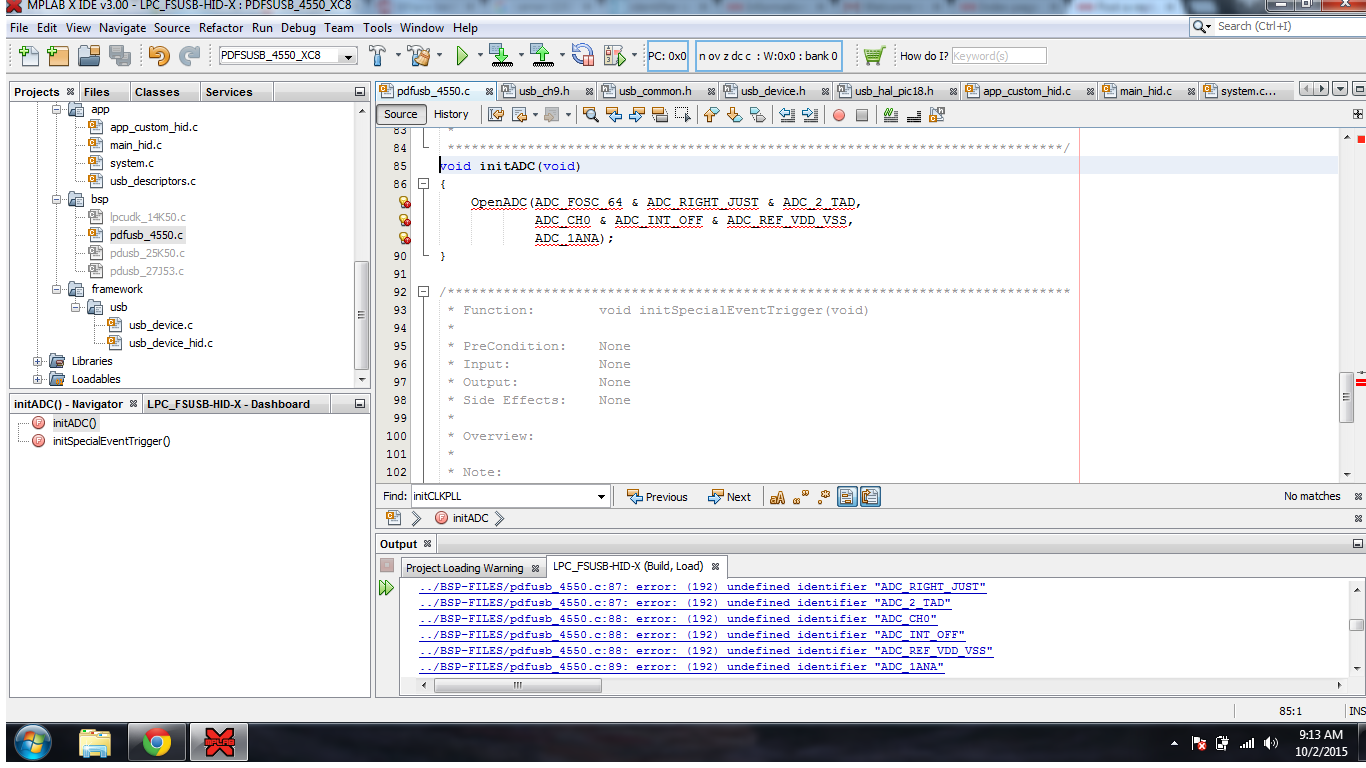Click the Next button in the Find bar
This screenshot has height=768, width=1366.
coord(729,497)
